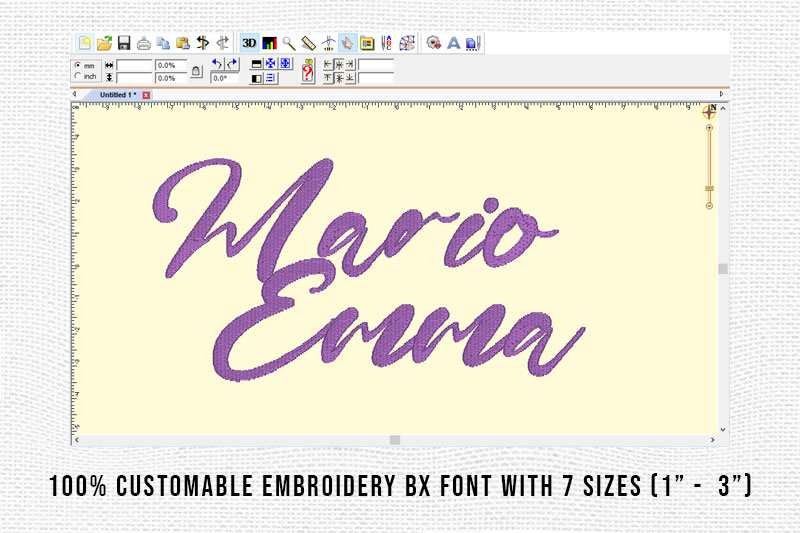Click the vertical scrollbar up arrow
Image resolution: width=800 pixels, height=533 pixels.
pos(723,109)
